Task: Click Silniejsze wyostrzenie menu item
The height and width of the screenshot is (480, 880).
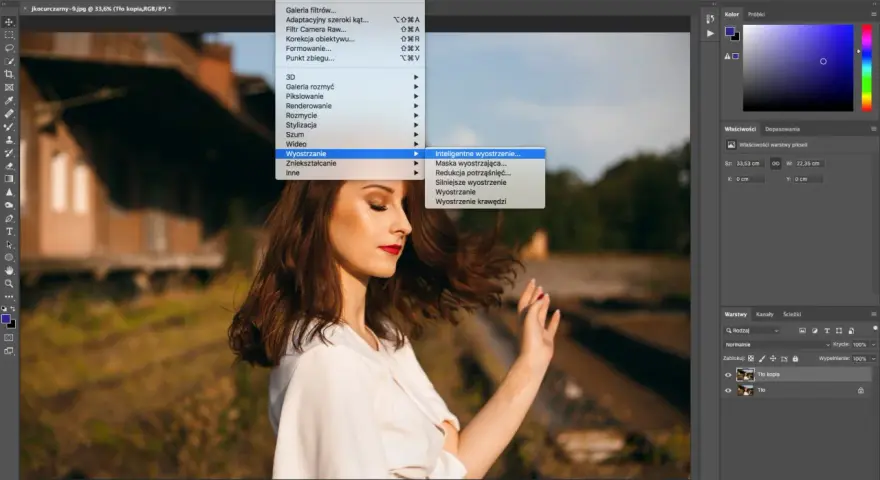Action: (x=485, y=182)
